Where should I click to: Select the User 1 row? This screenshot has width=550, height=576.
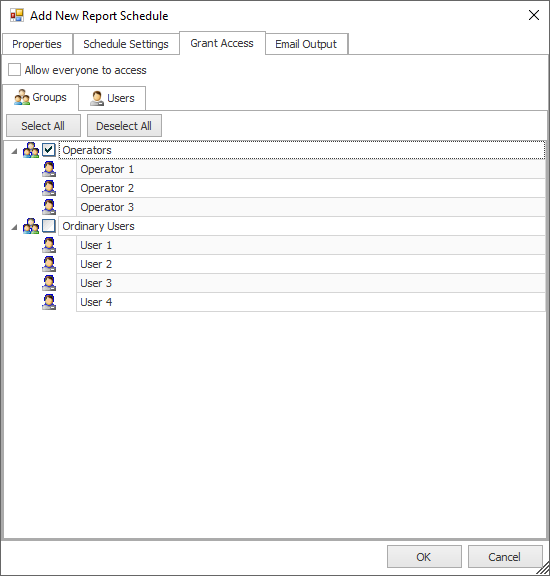tap(311, 245)
